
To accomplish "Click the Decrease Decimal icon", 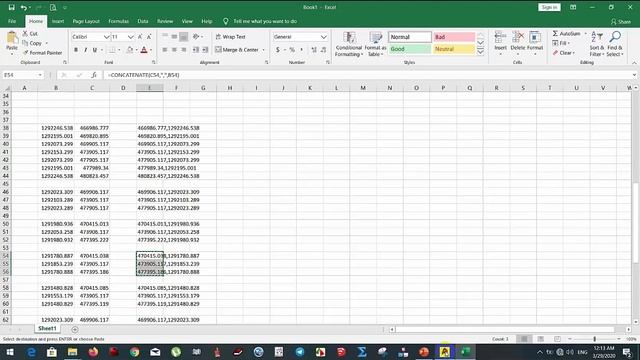I will (x=324, y=50).
